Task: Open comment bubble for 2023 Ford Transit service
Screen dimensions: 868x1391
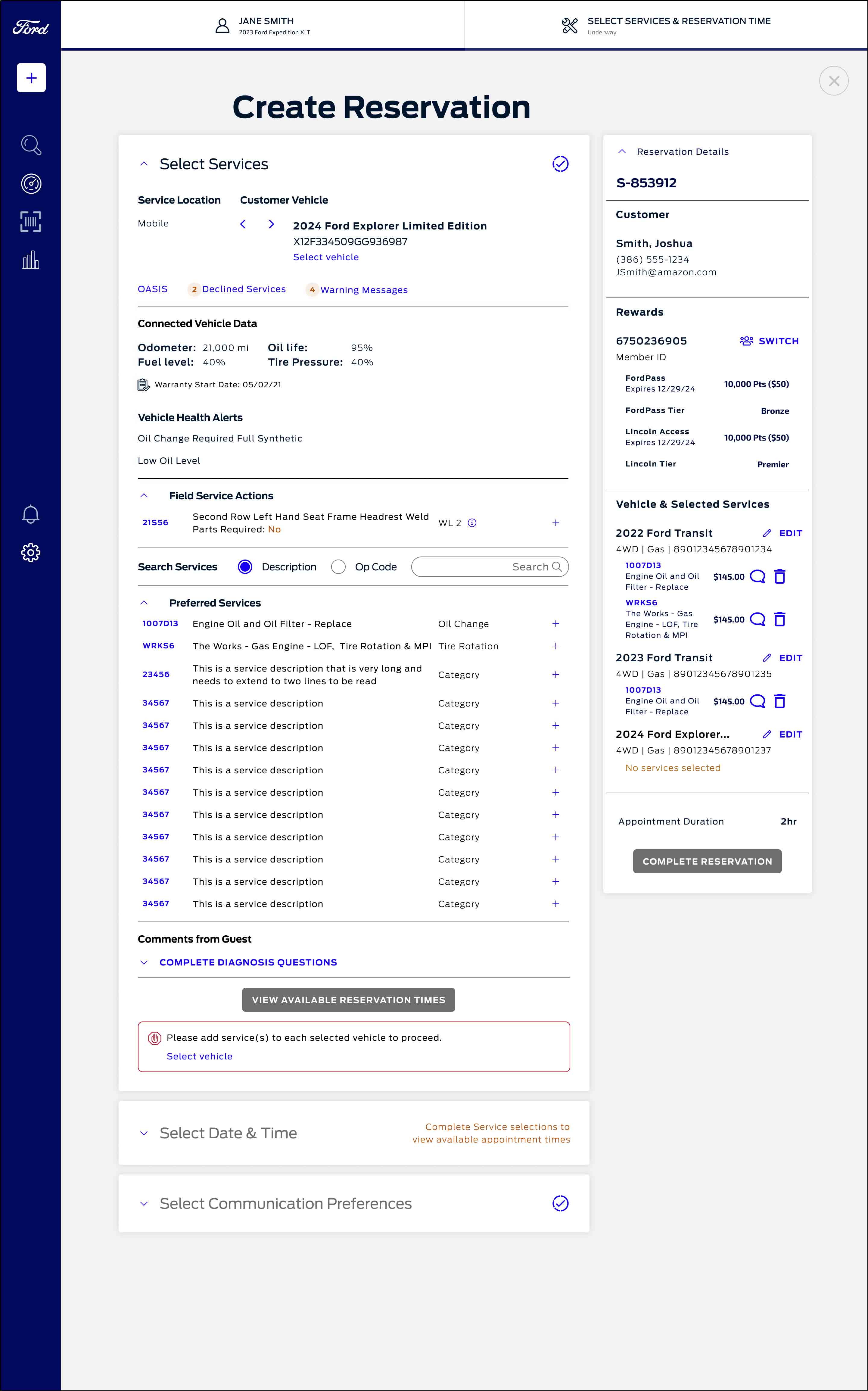Action: pyautogui.click(x=757, y=701)
